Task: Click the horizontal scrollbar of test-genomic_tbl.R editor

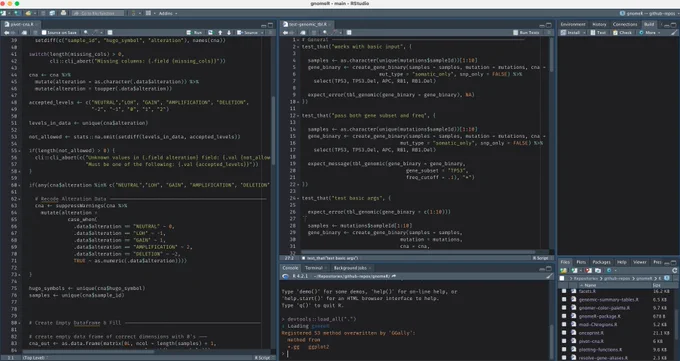Action: tap(418, 252)
